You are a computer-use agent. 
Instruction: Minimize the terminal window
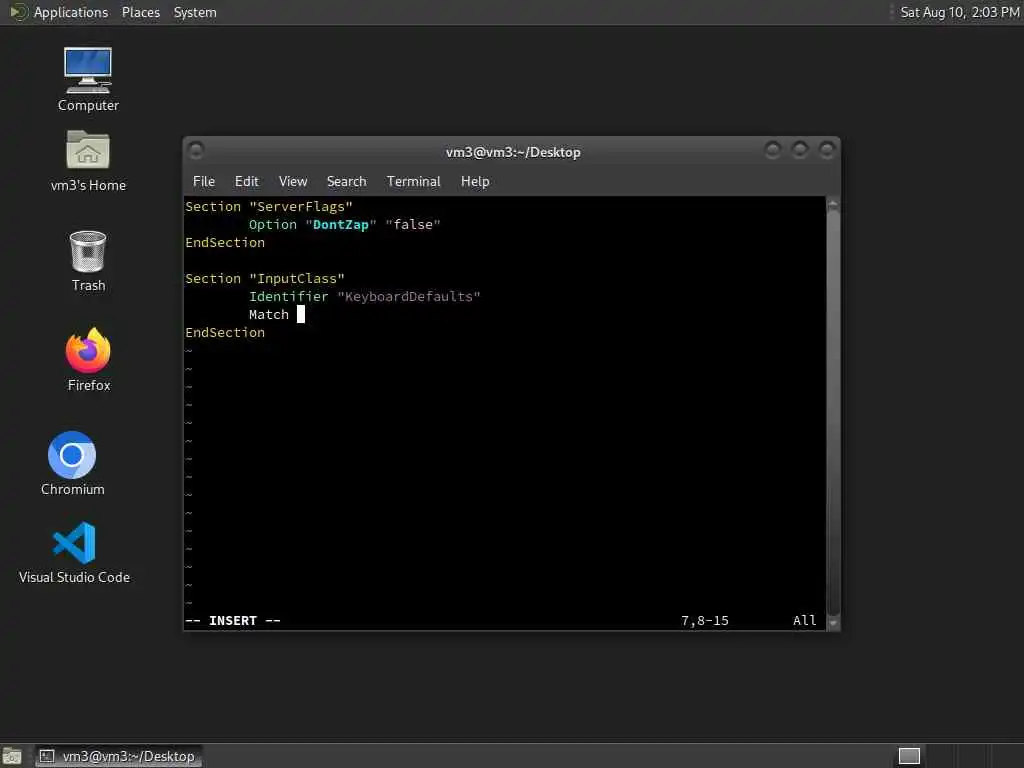click(773, 151)
